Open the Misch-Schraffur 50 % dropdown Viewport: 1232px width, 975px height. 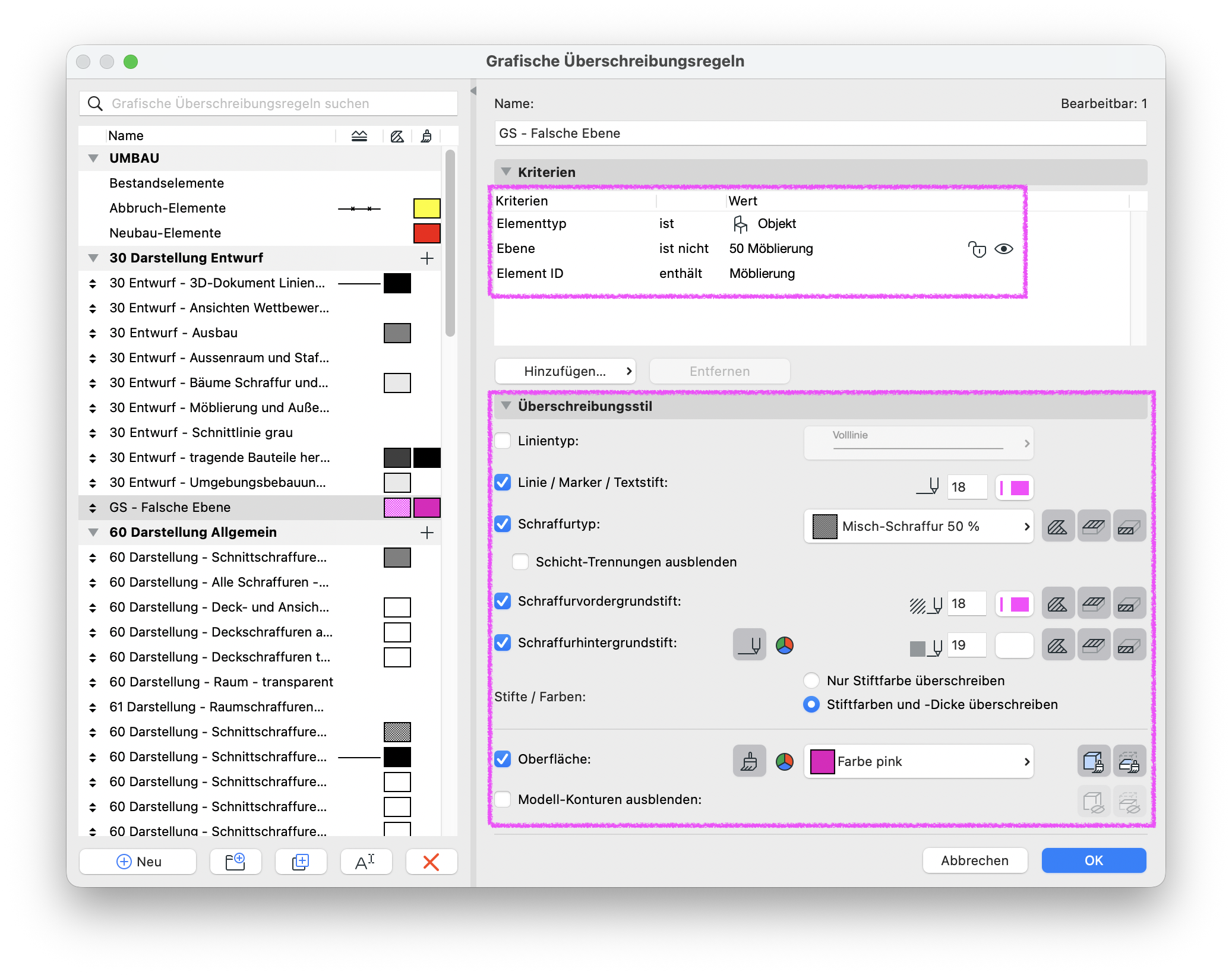coord(918,526)
